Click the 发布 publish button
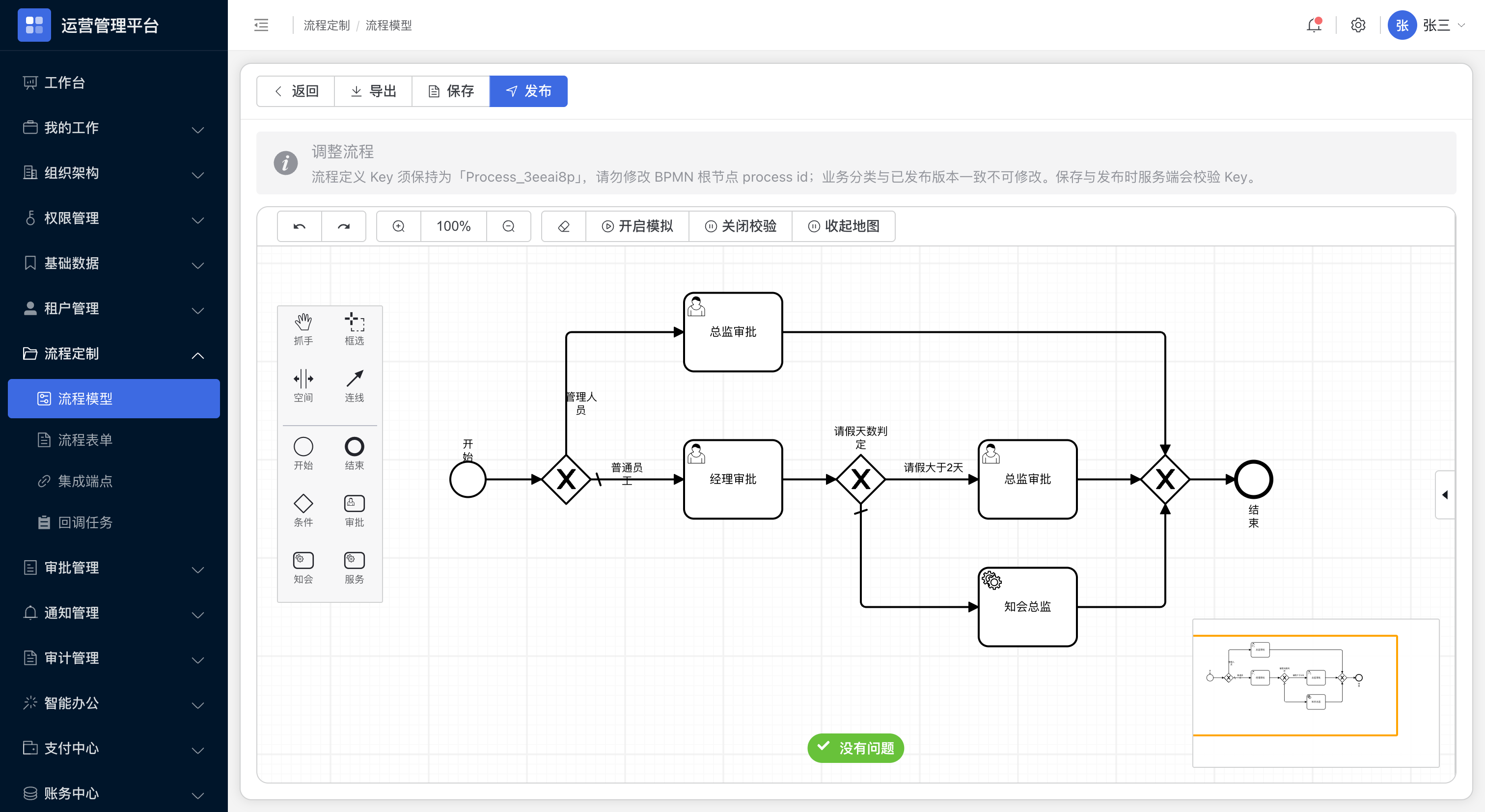 pyautogui.click(x=528, y=91)
